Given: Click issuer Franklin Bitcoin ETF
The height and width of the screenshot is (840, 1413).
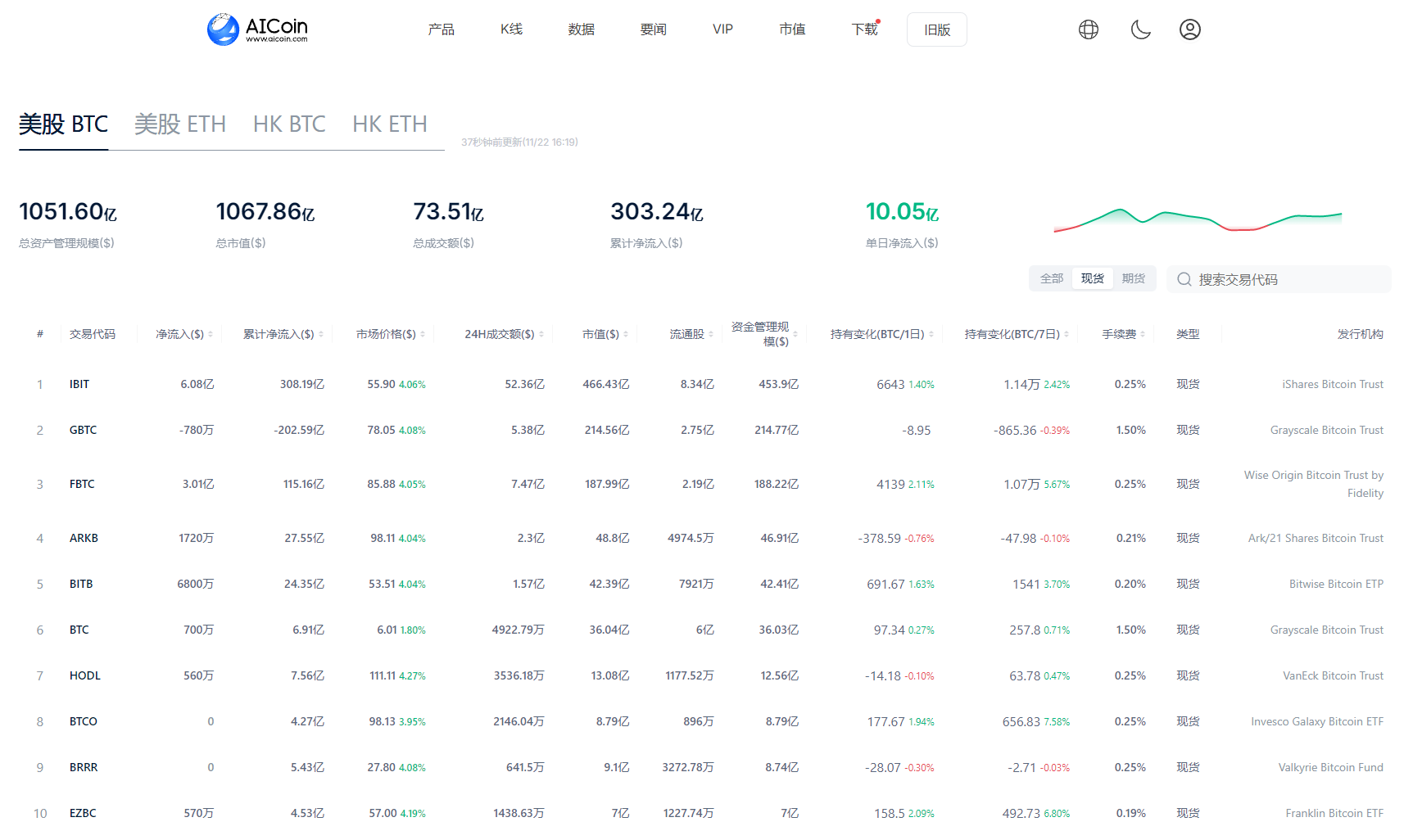Looking at the screenshot, I should (x=1334, y=813).
